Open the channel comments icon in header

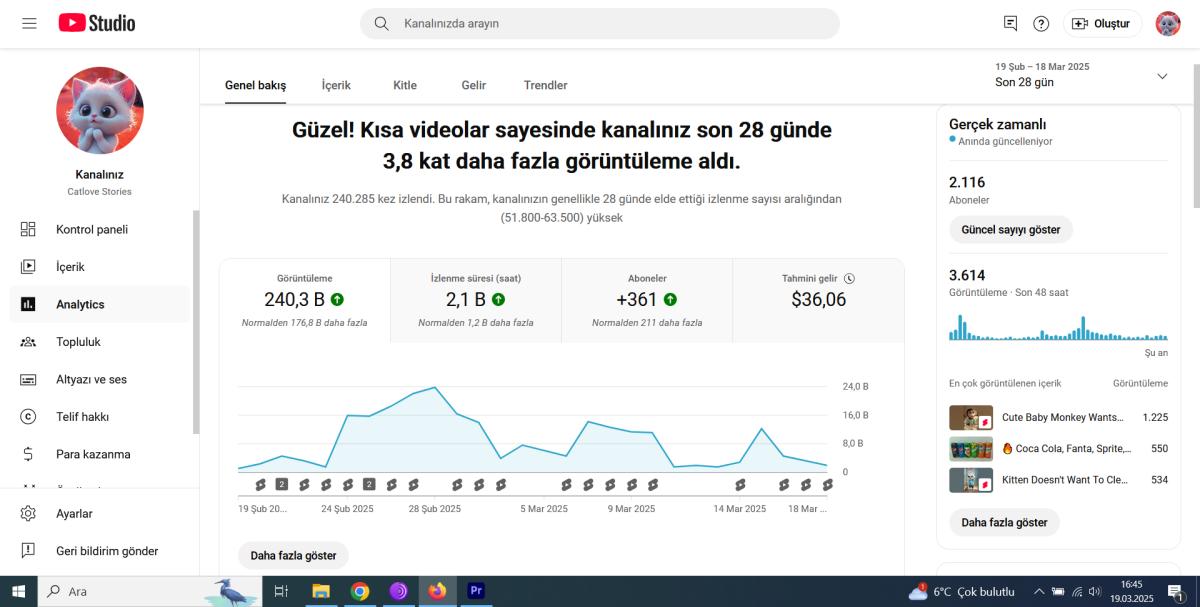(x=1010, y=23)
